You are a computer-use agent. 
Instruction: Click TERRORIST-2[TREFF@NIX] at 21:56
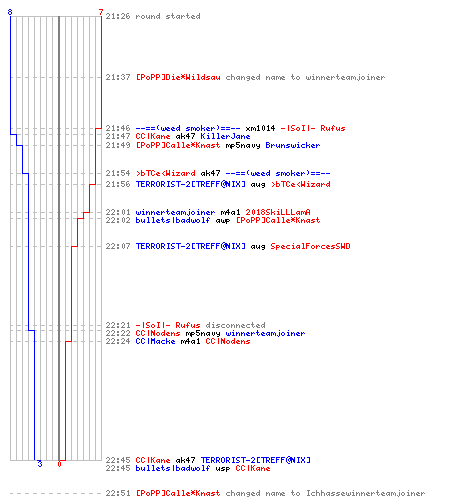tap(190, 184)
